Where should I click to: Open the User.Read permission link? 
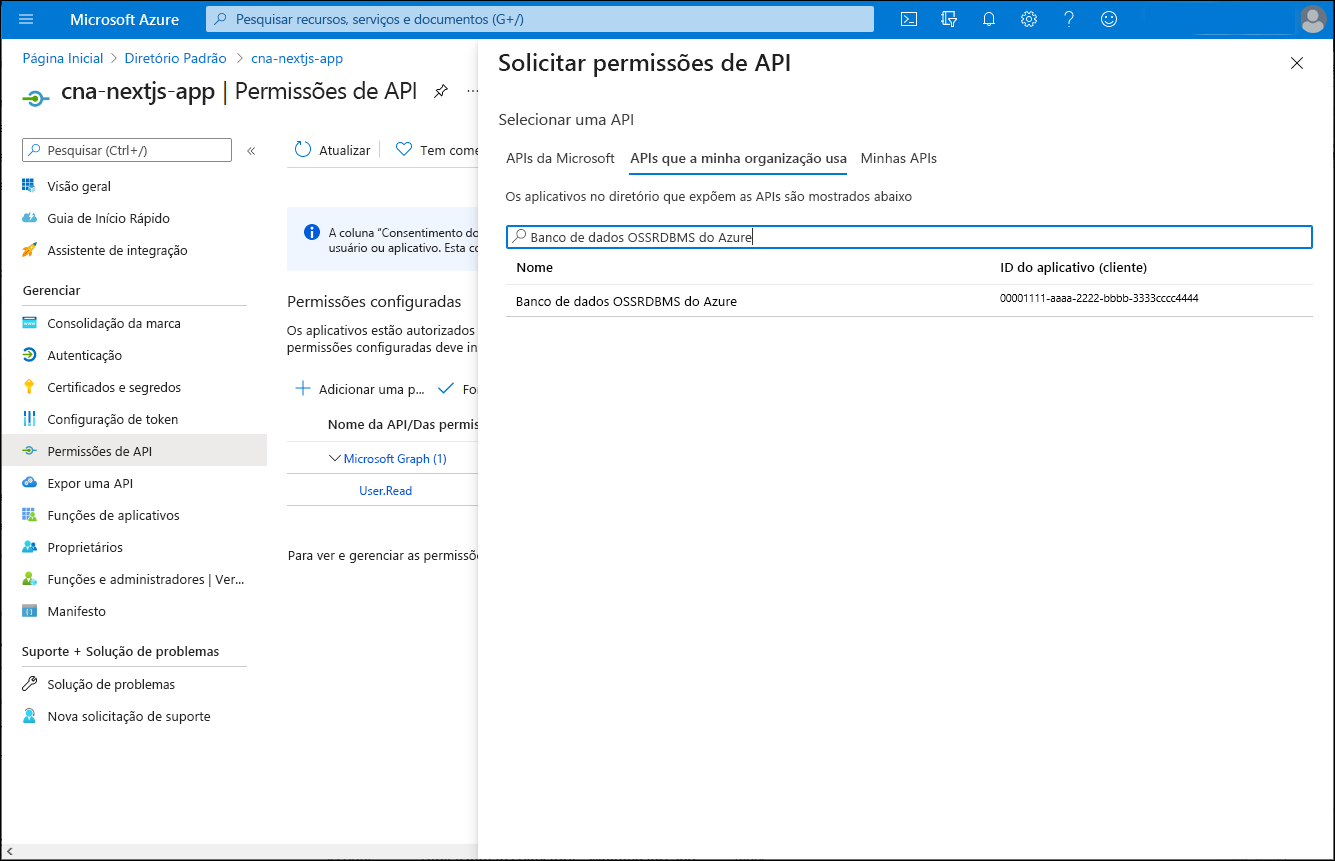point(386,491)
